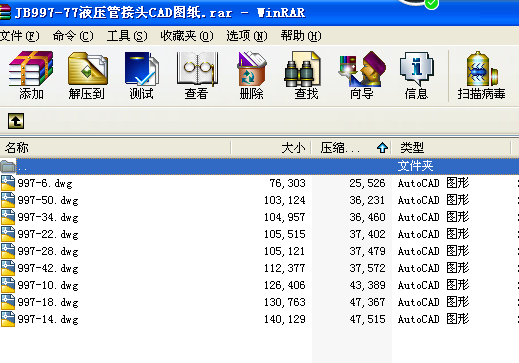The image size is (519, 363).
Task: Select the file name 997-22.dwg
Action: [x=48, y=234]
